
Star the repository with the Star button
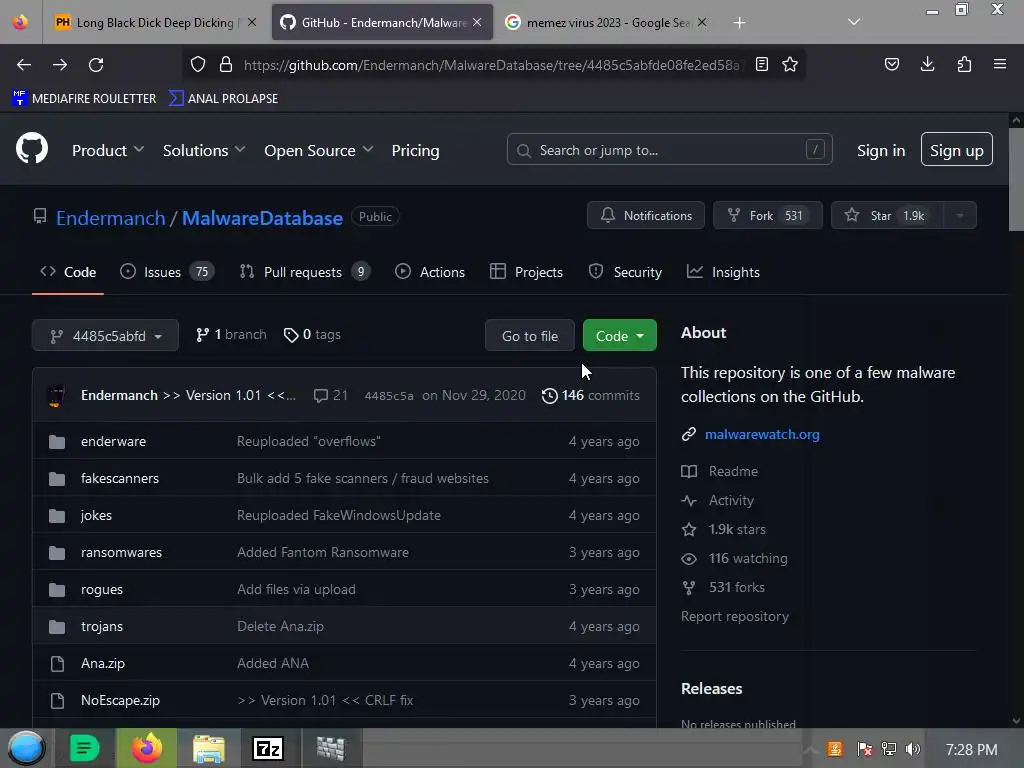[887, 216]
